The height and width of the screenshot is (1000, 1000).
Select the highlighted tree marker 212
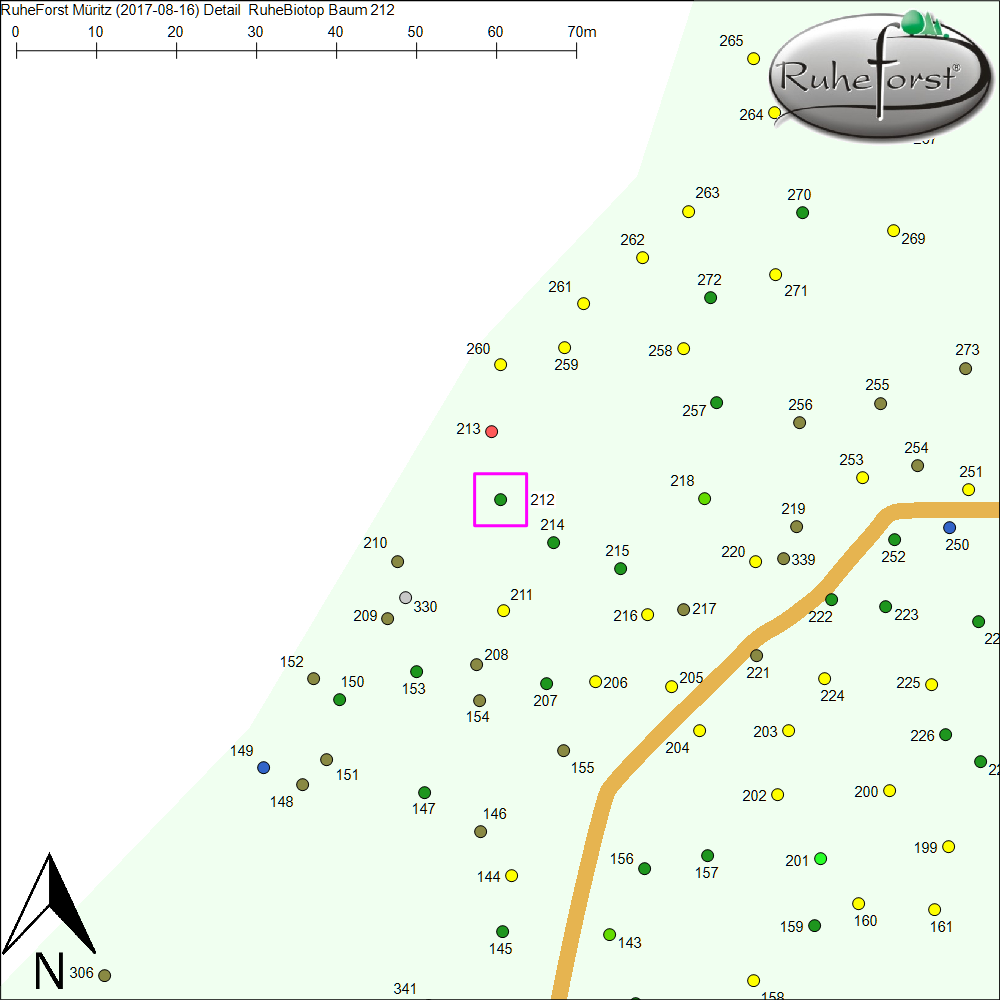501,499
